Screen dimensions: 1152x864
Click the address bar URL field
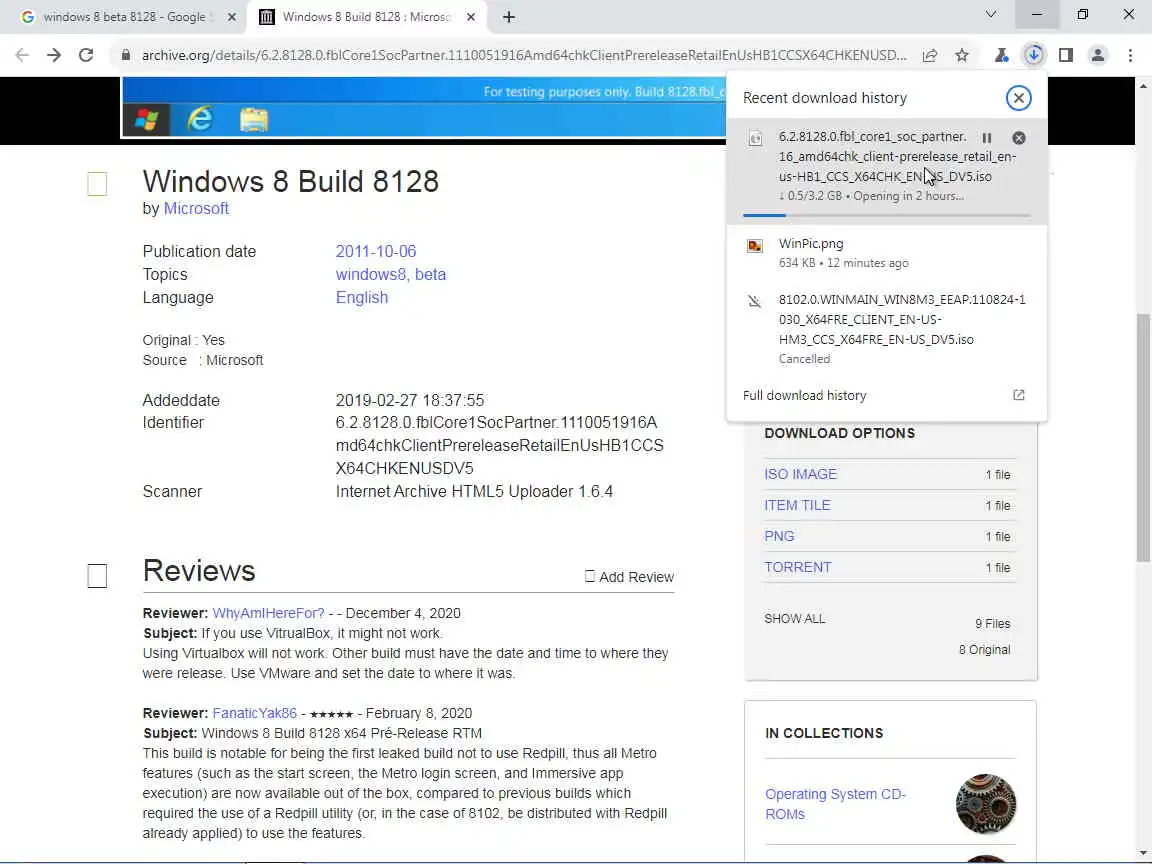(523, 55)
